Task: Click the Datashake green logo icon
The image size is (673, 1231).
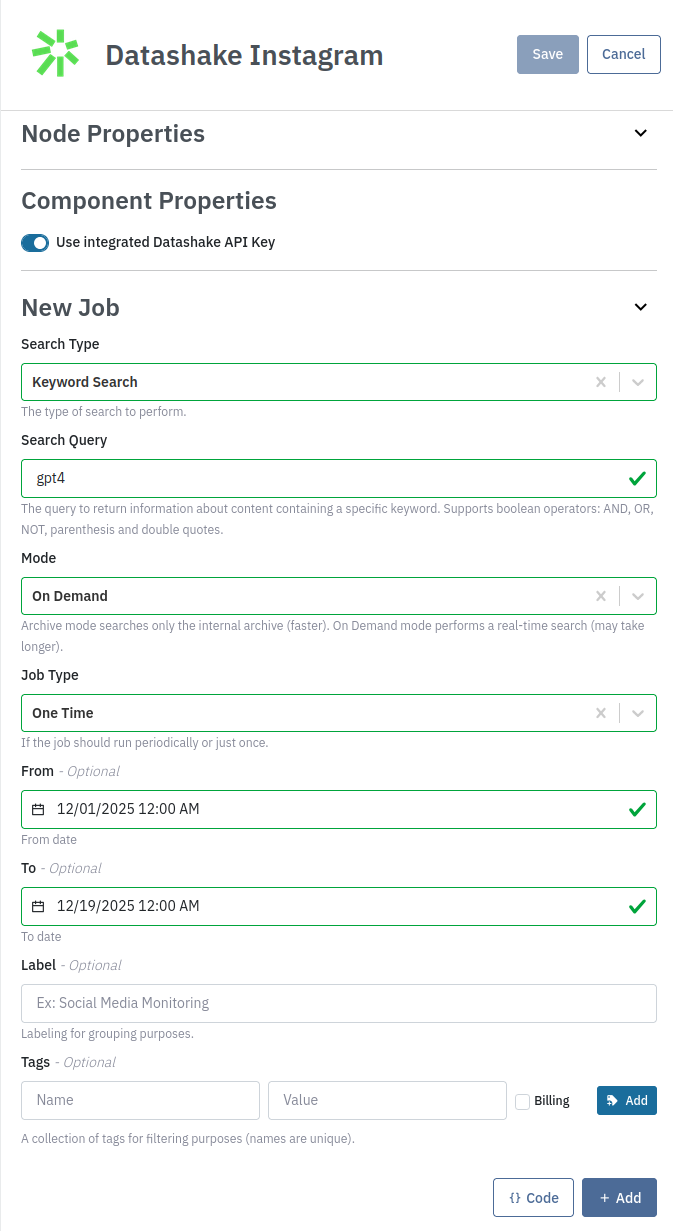Action: (55, 54)
